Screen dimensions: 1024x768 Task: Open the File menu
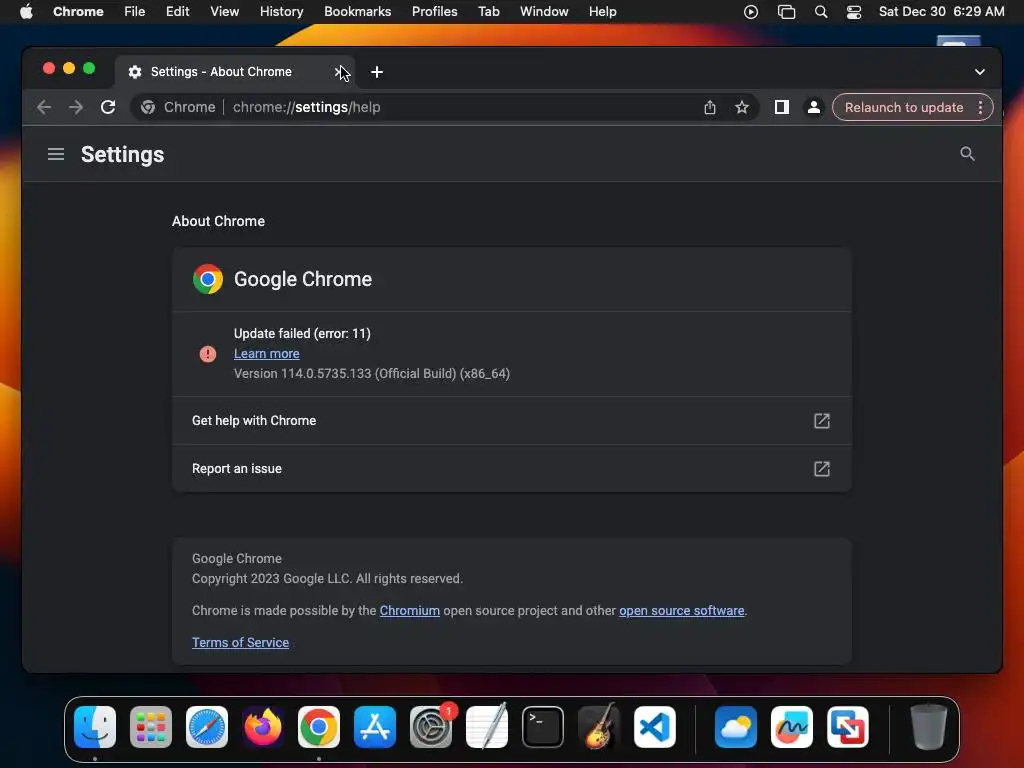click(135, 12)
